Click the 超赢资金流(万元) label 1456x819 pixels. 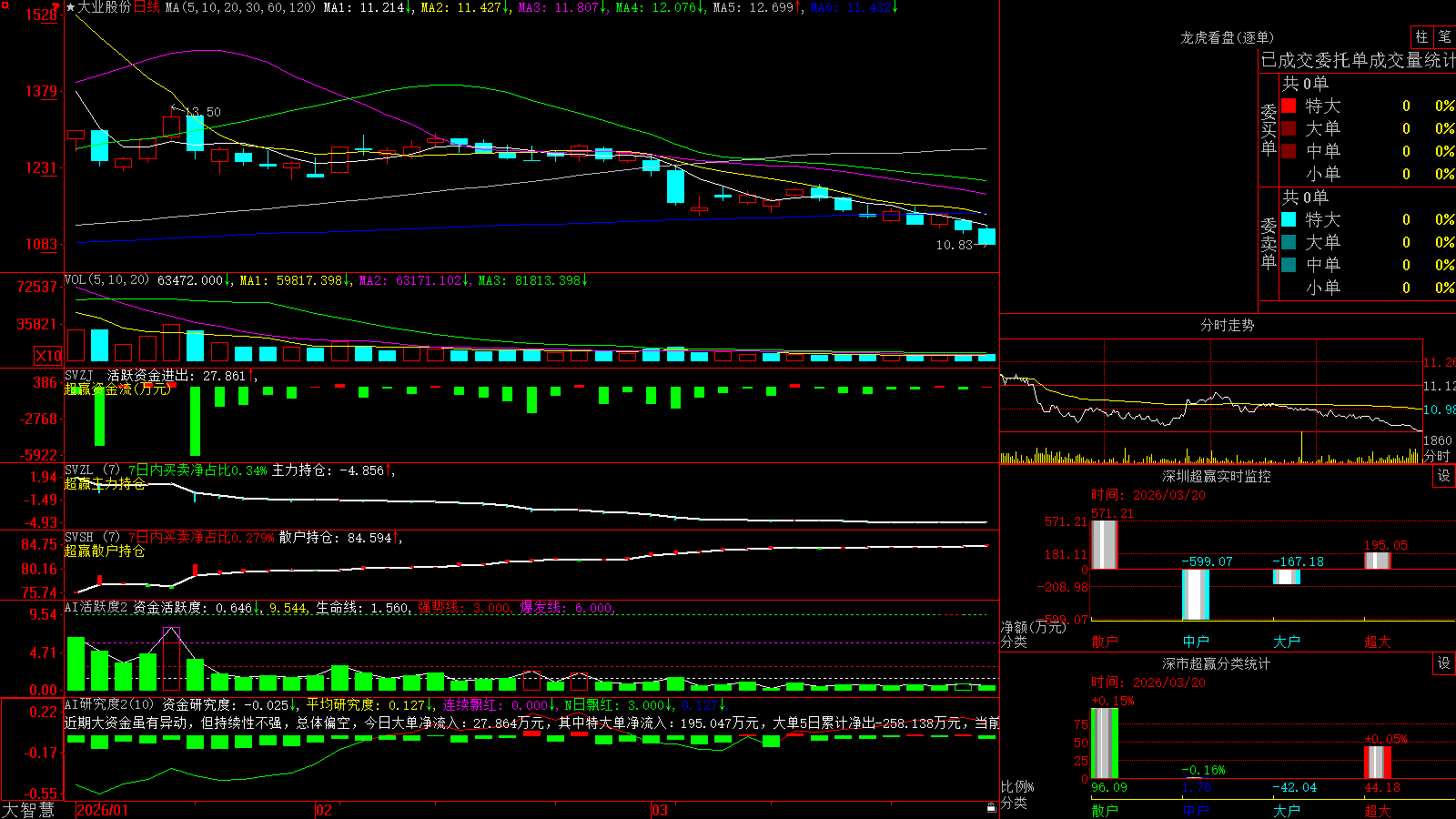(117, 389)
